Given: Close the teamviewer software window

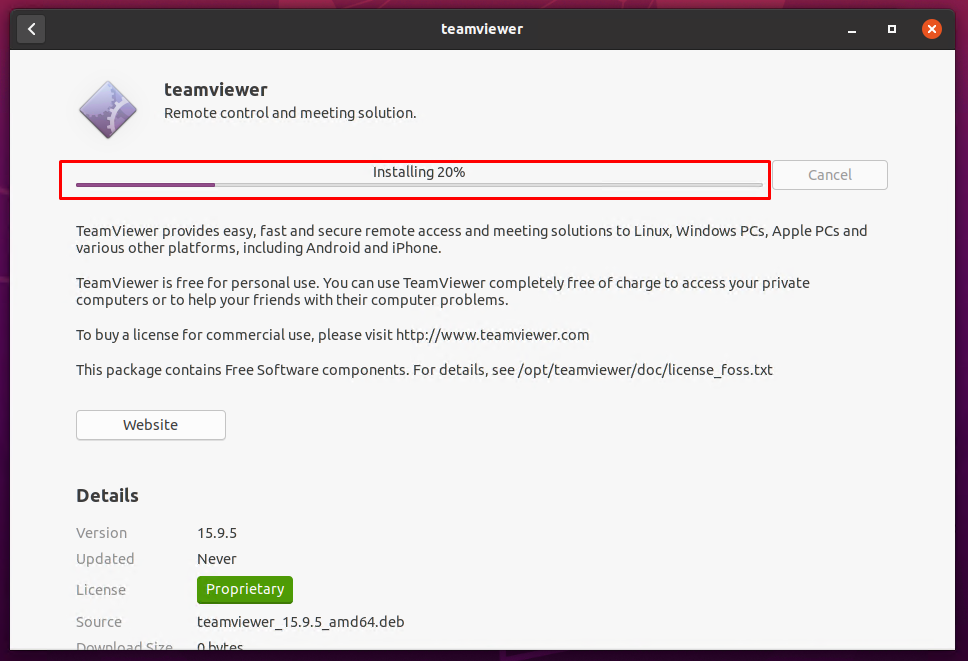Looking at the screenshot, I should (x=932, y=29).
